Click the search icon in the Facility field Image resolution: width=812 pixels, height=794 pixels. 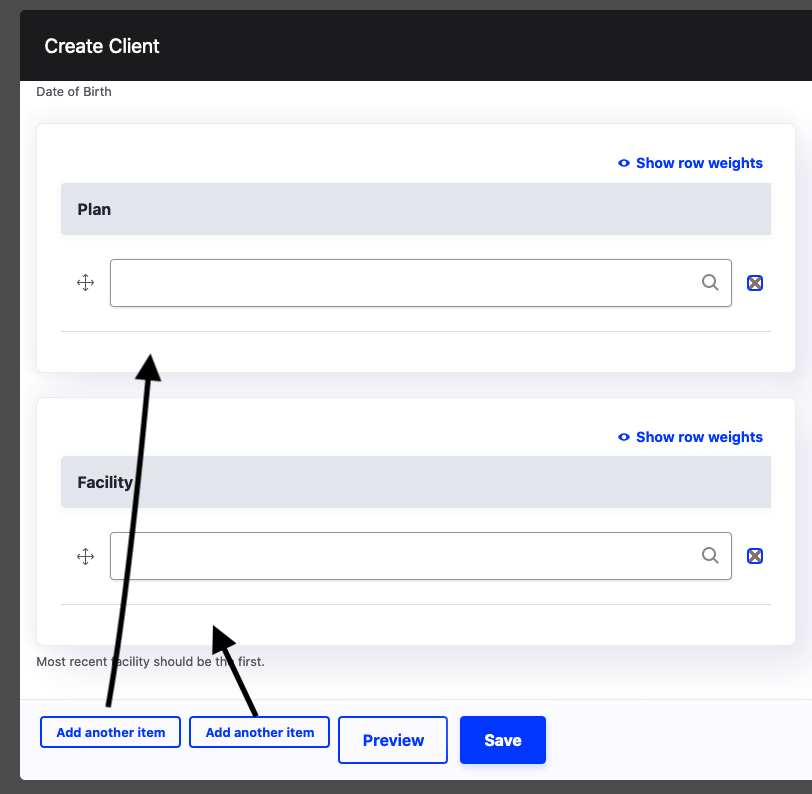click(710, 556)
